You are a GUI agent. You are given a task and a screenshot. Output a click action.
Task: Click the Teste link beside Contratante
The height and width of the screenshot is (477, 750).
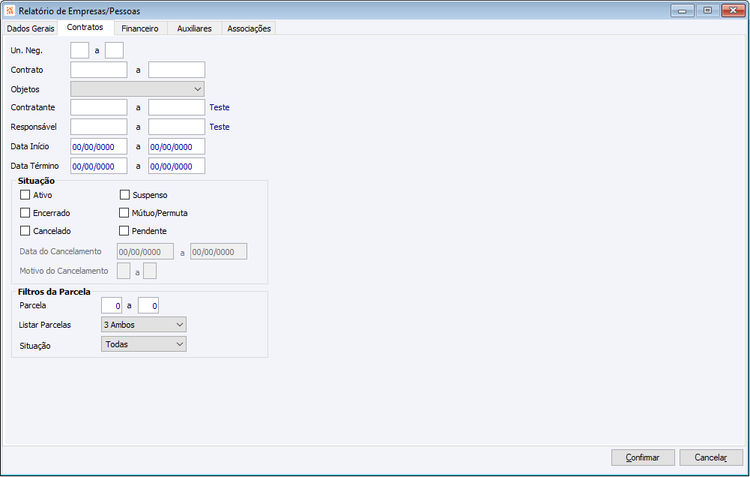219,107
